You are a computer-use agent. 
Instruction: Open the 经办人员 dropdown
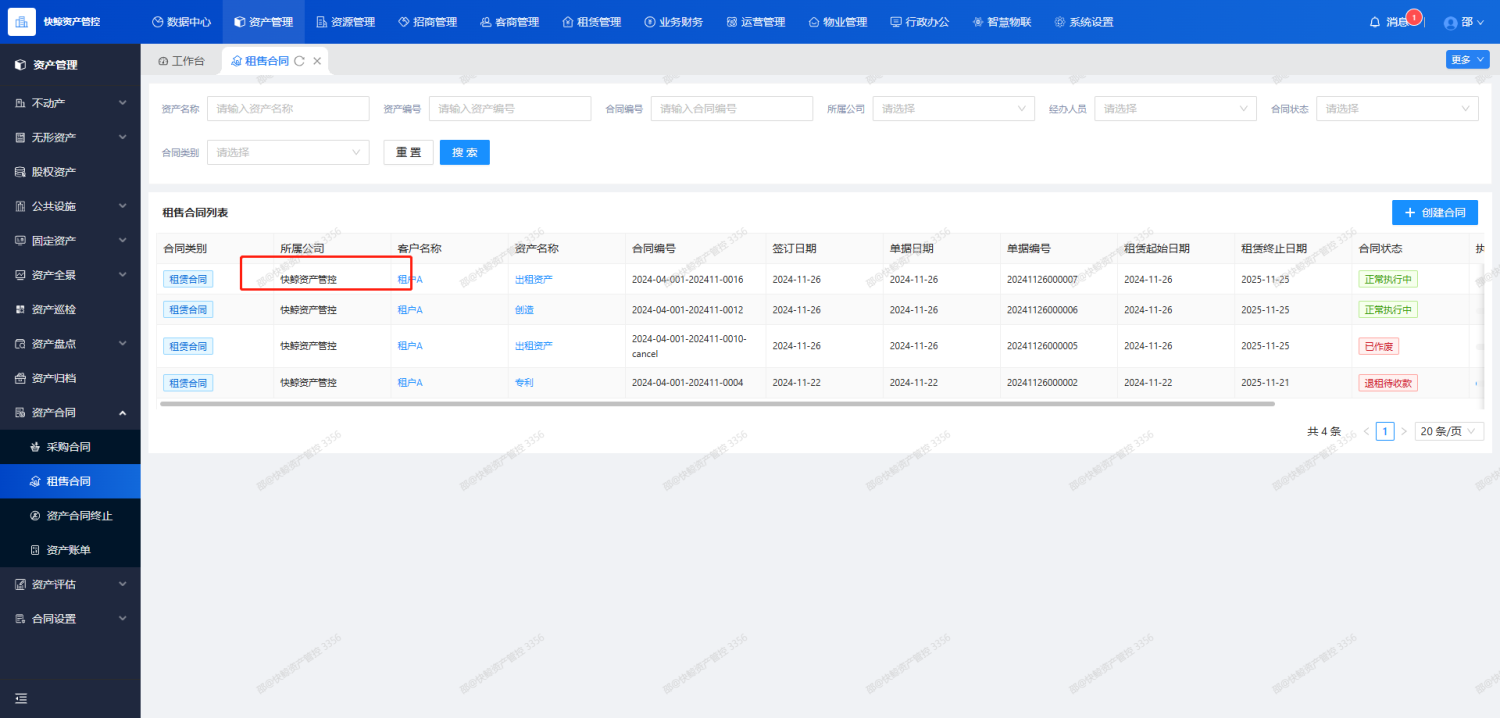(x=1176, y=108)
